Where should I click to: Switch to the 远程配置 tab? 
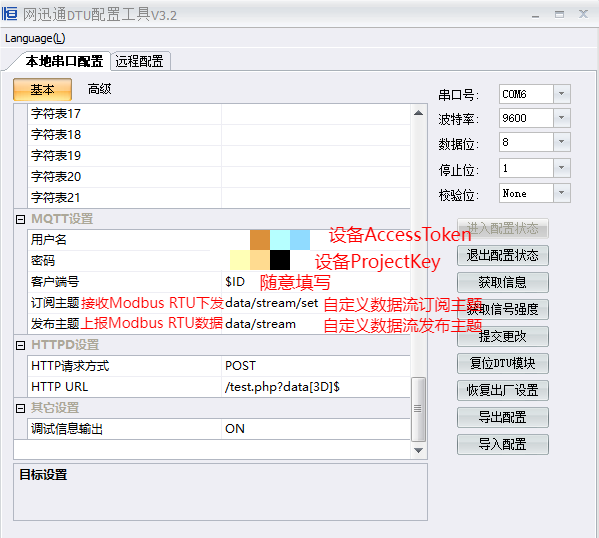140,61
